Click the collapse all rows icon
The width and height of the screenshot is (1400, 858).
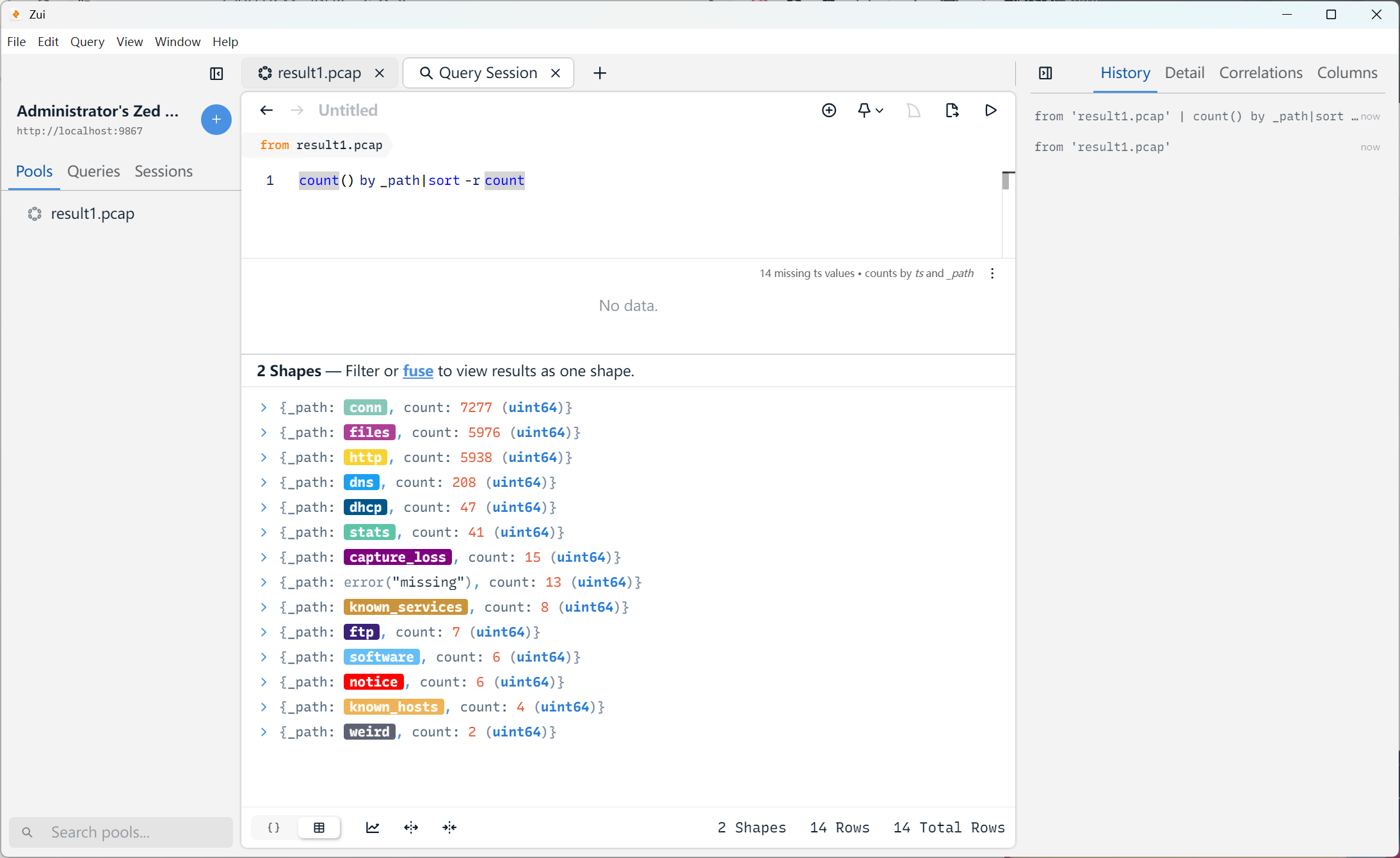coord(449,827)
